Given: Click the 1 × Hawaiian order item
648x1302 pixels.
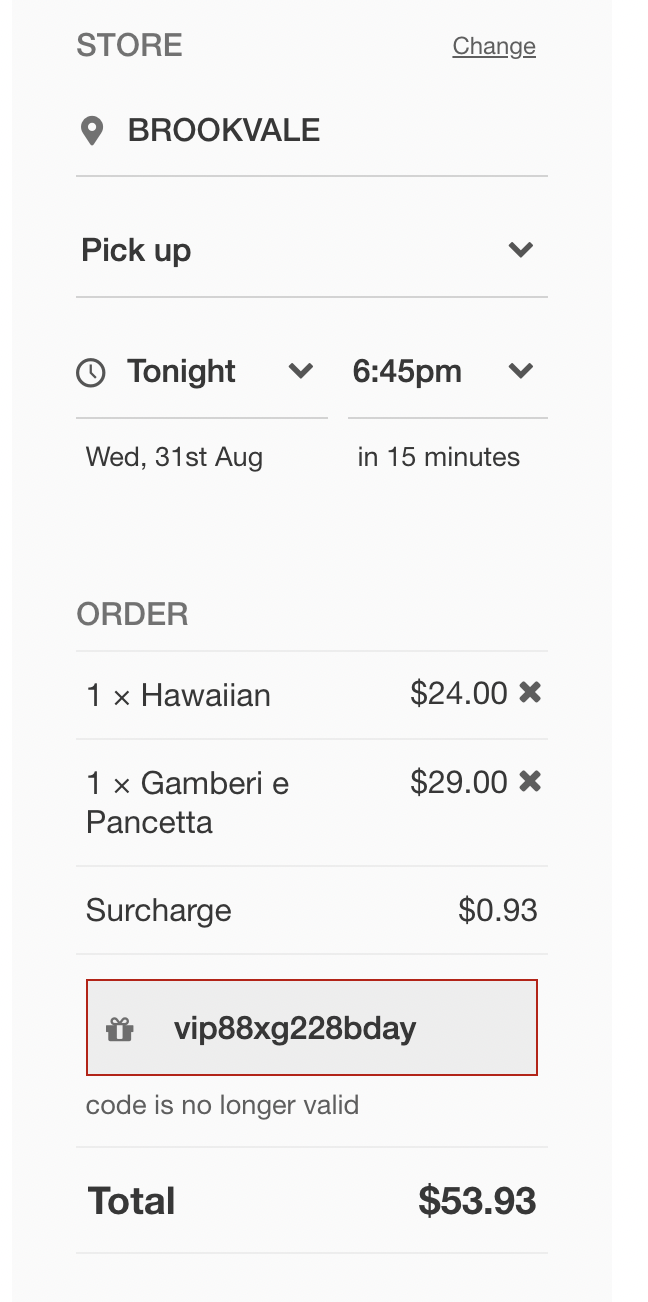Looking at the screenshot, I should tap(178, 695).
